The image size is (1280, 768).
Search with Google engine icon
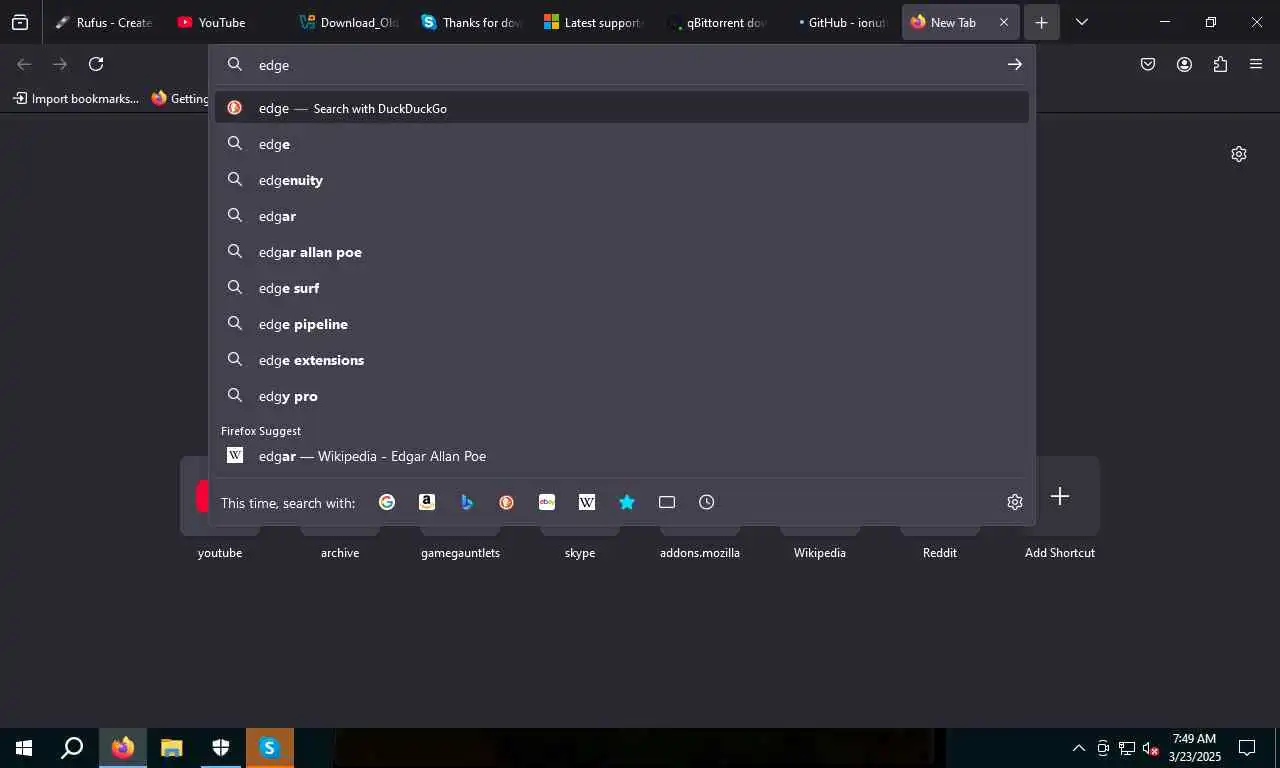387,502
